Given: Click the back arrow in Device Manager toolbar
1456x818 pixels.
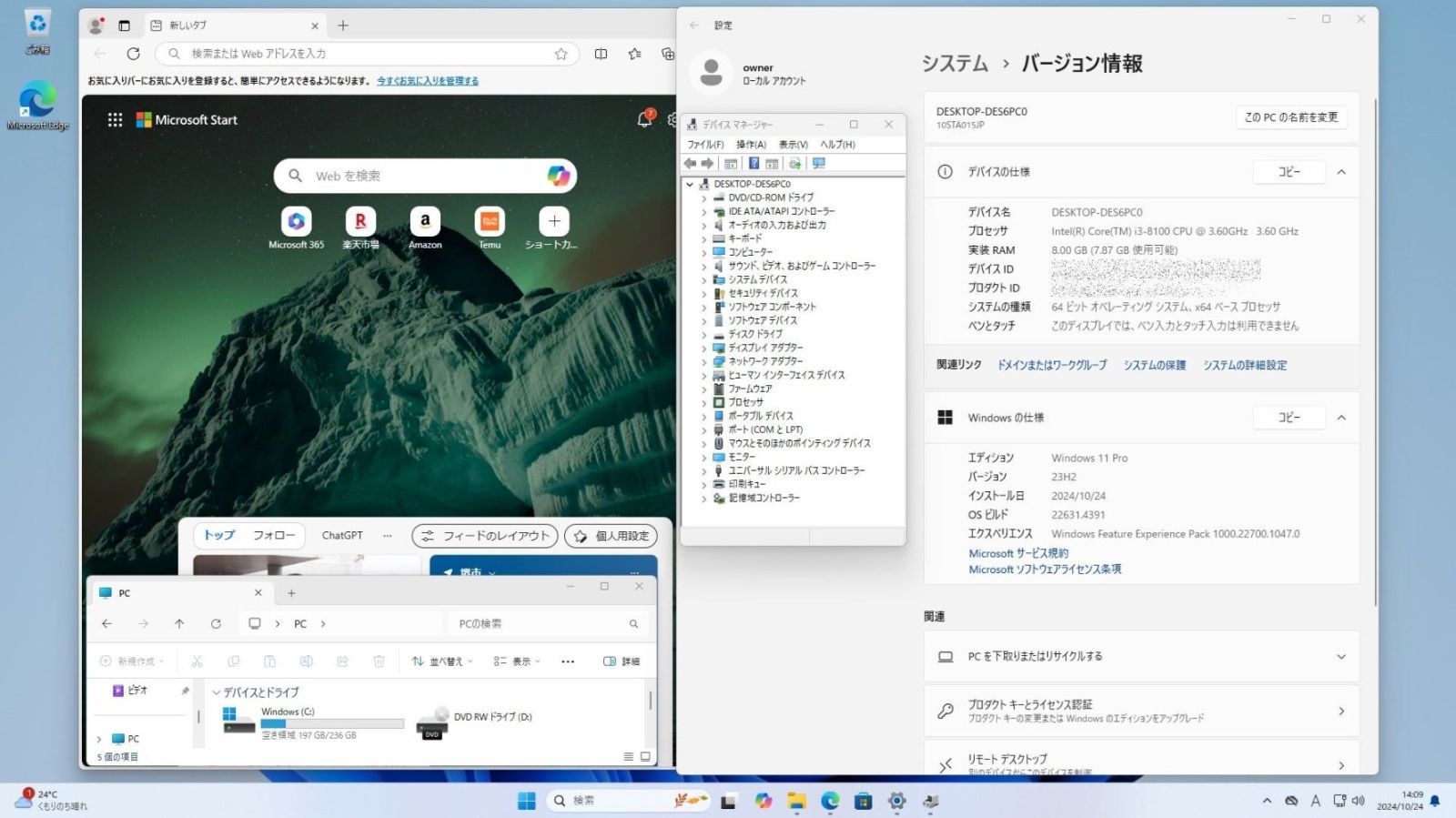Looking at the screenshot, I should [690, 164].
